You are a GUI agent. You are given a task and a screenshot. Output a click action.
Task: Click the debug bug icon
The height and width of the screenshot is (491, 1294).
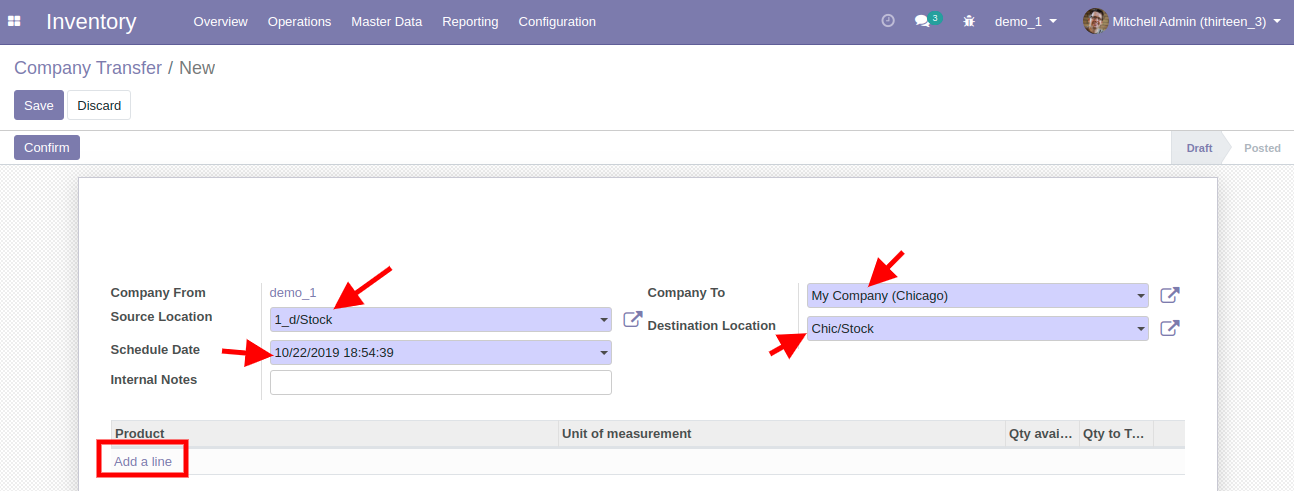click(968, 21)
